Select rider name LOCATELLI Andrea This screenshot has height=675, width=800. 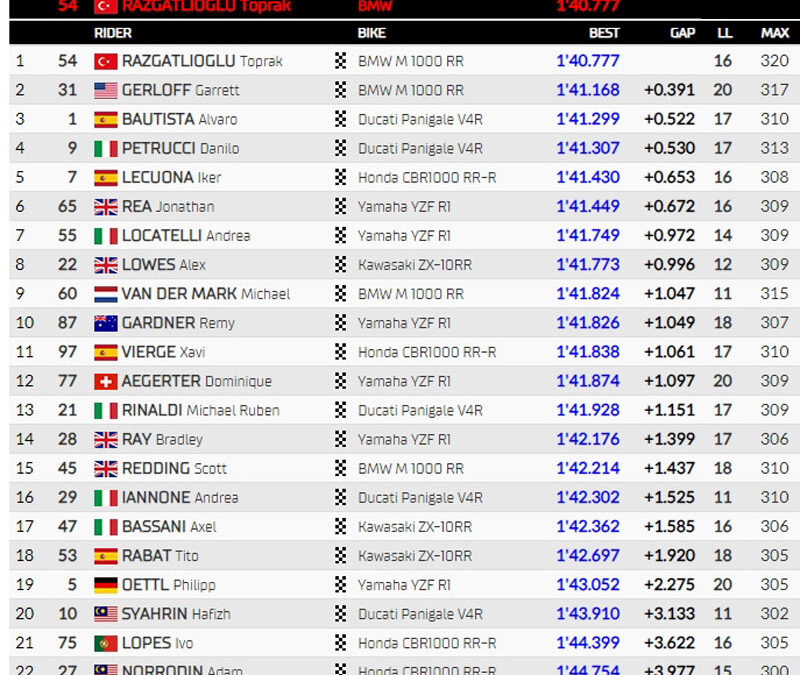(x=186, y=236)
